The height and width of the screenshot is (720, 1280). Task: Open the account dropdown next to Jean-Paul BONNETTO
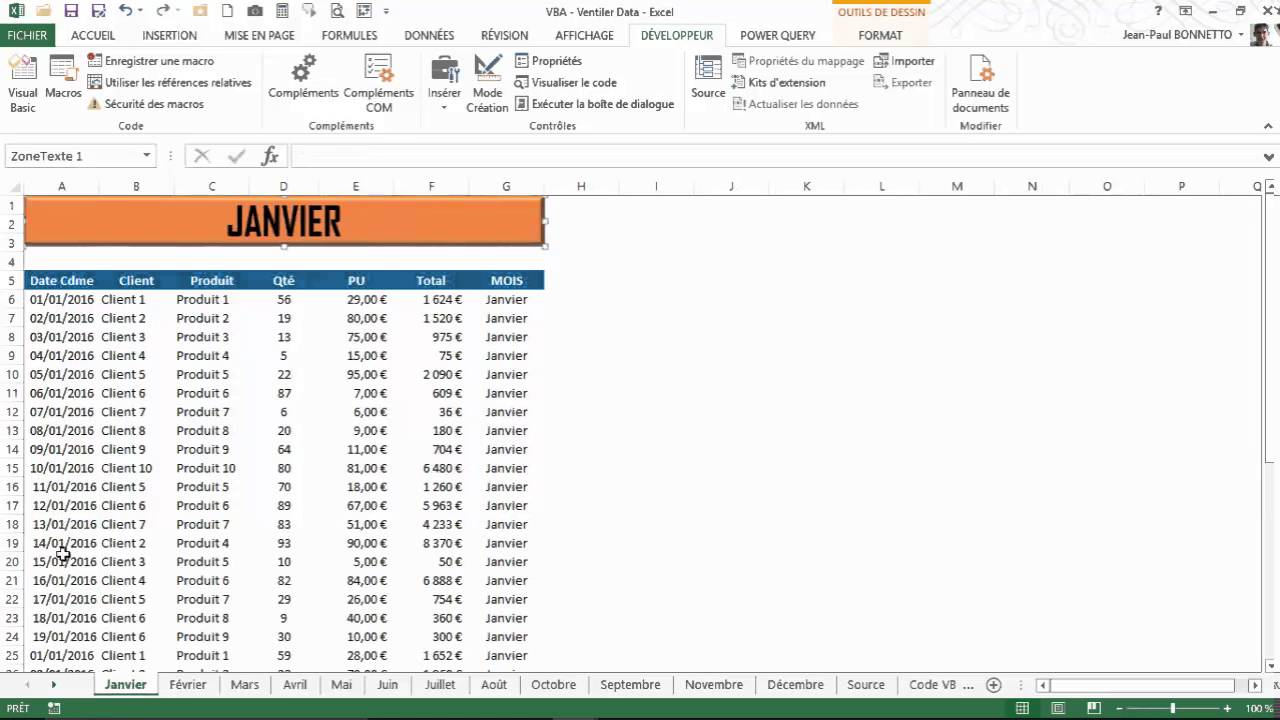(x=1241, y=35)
